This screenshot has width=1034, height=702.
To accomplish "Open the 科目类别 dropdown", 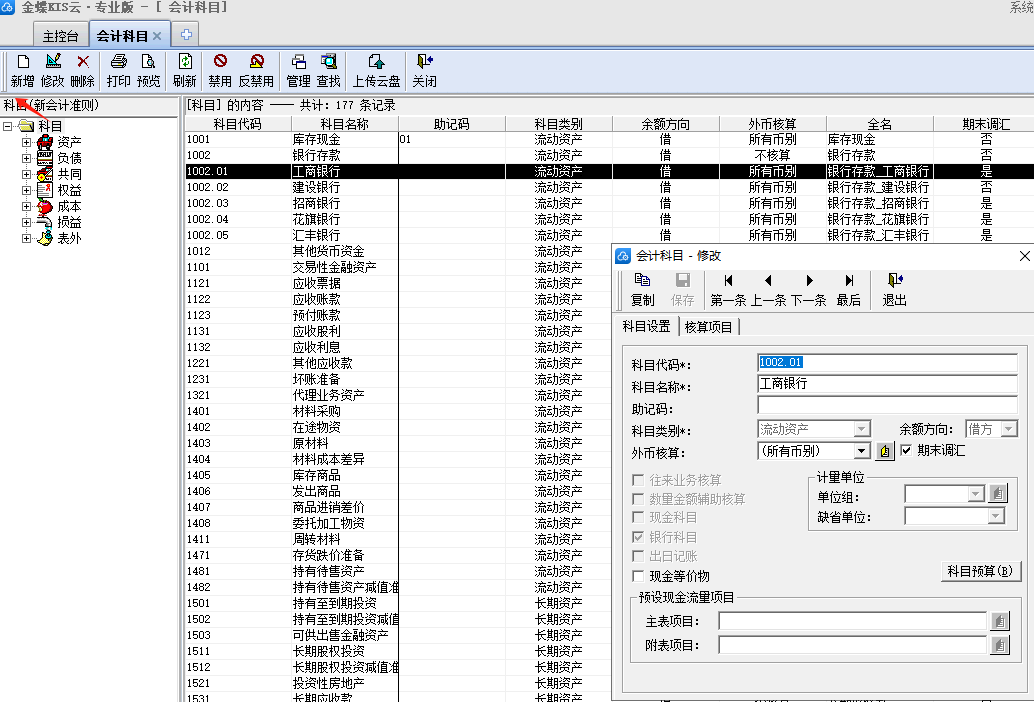I will (x=861, y=429).
